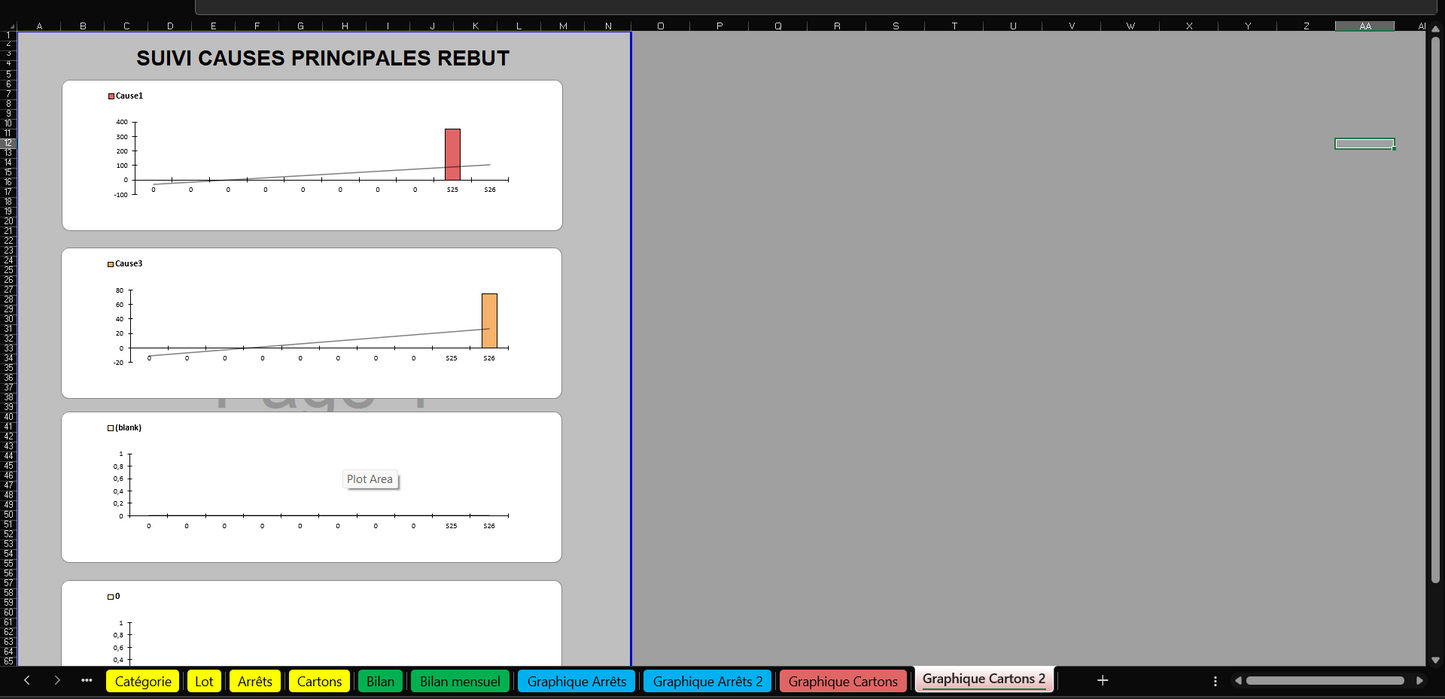Open the Lot sheet tab
Viewport: 1445px width, 699px height.
204,681
